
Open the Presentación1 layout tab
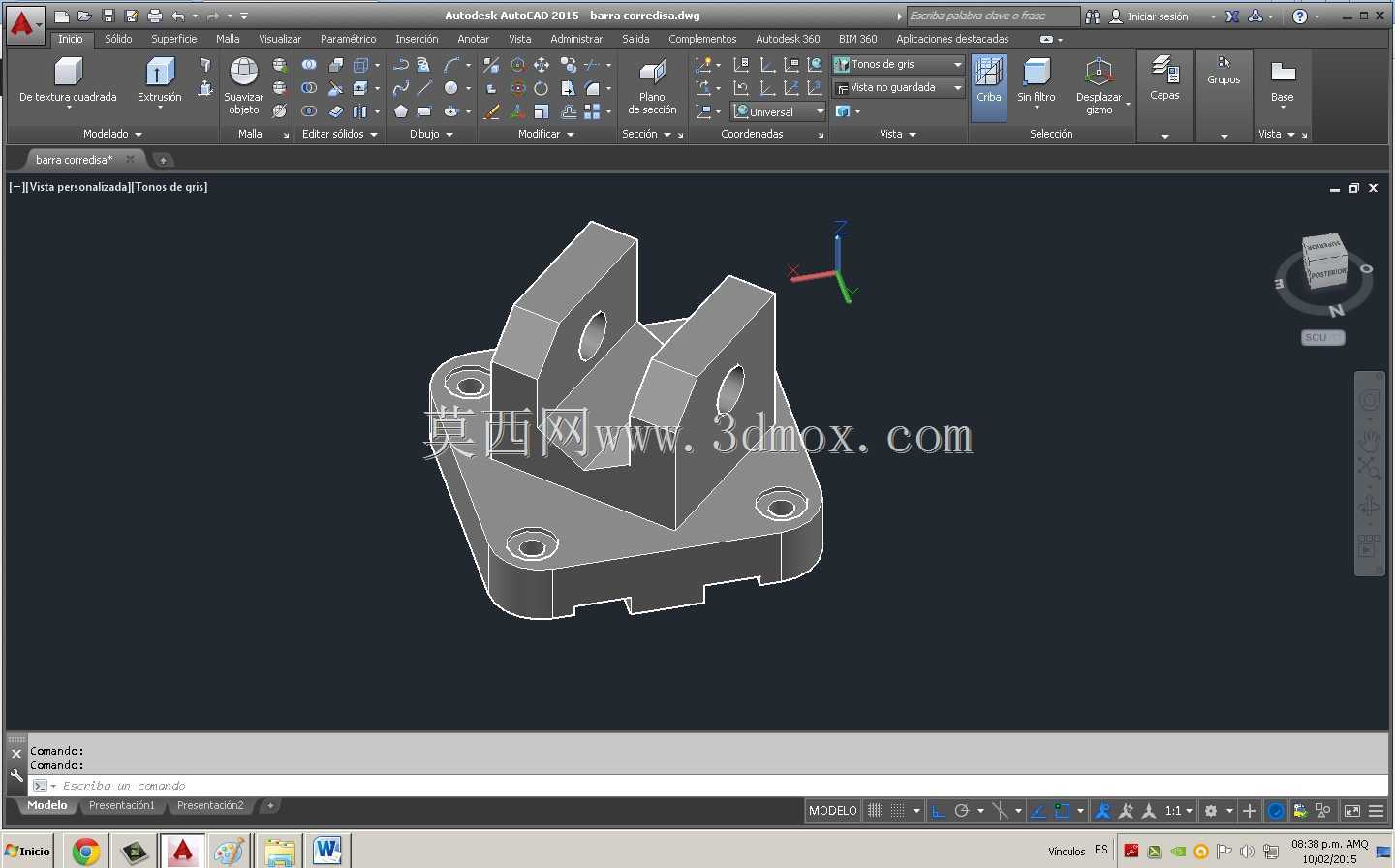coord(121,806)
